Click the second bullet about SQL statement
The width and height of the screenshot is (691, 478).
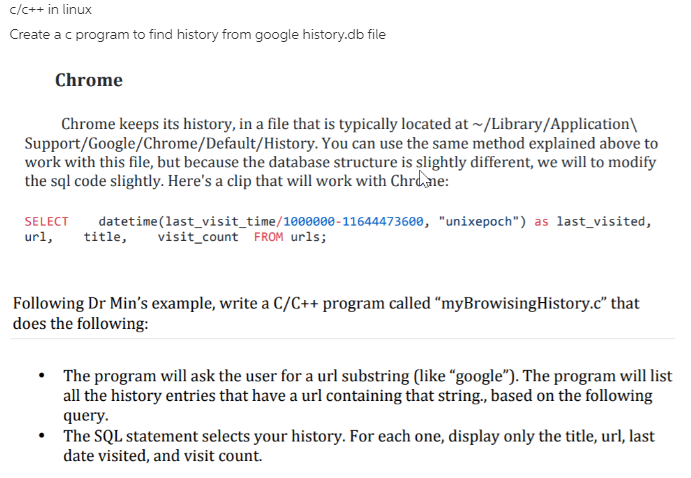359,445
